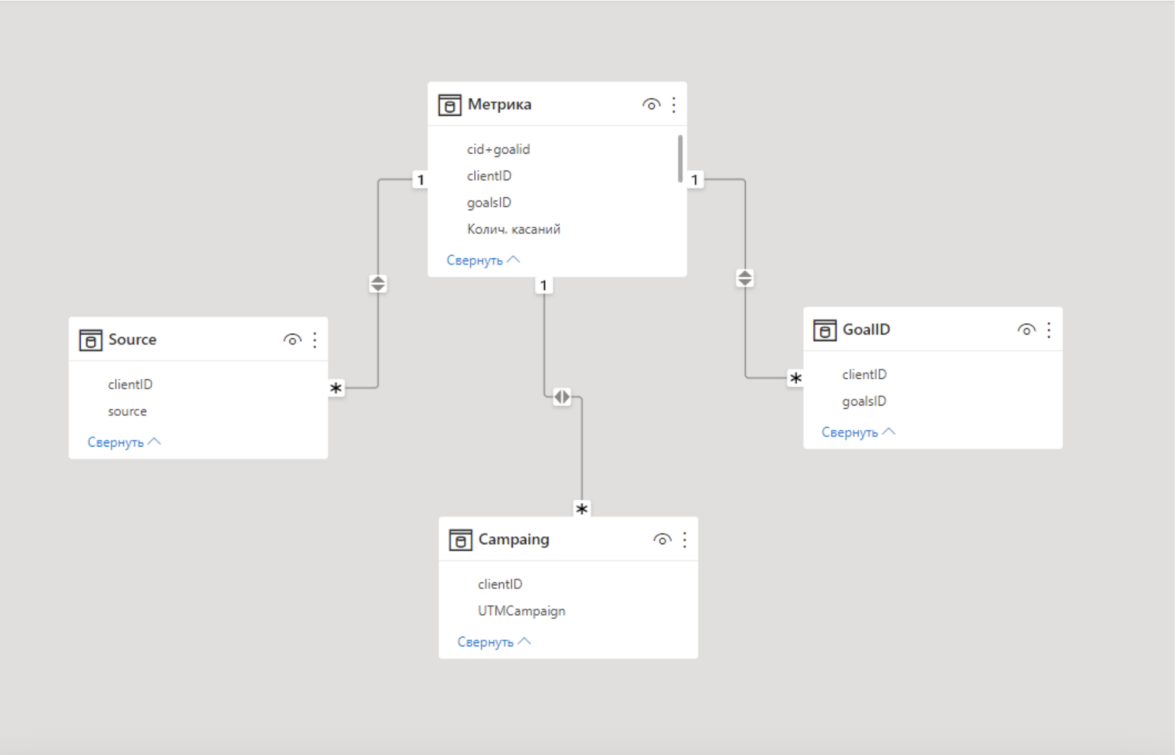Toggle visibility of Метрика table
Viewport: 1176px width, 755px height.
tap(651, 104)
